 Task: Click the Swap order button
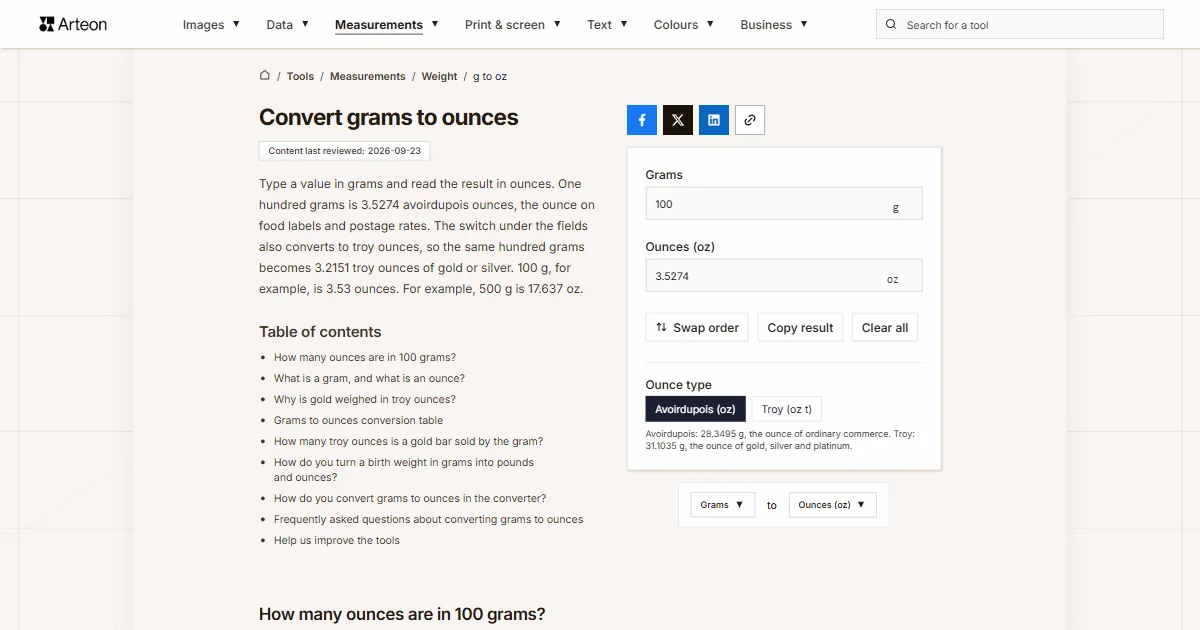pyautogui.click(x=697, y=328)
